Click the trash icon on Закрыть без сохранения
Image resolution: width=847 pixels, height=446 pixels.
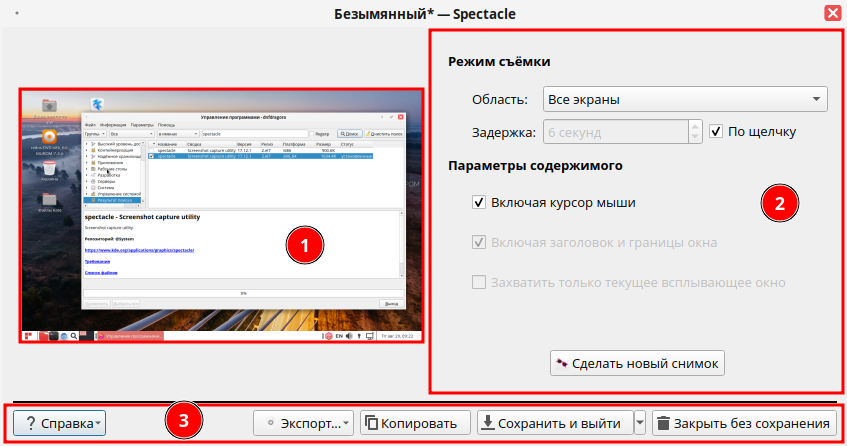[x=662, y=423]
